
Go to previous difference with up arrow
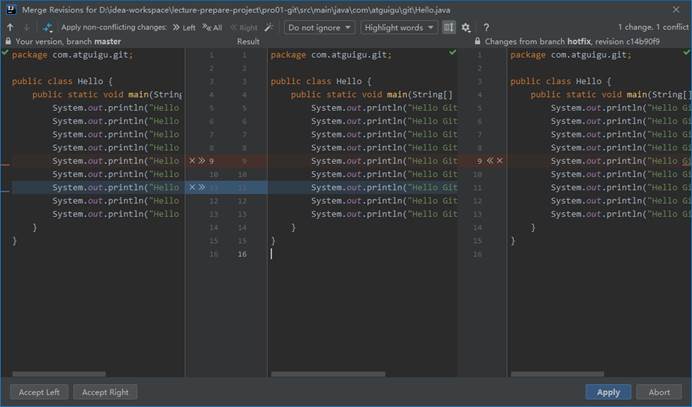click(10, 28)
